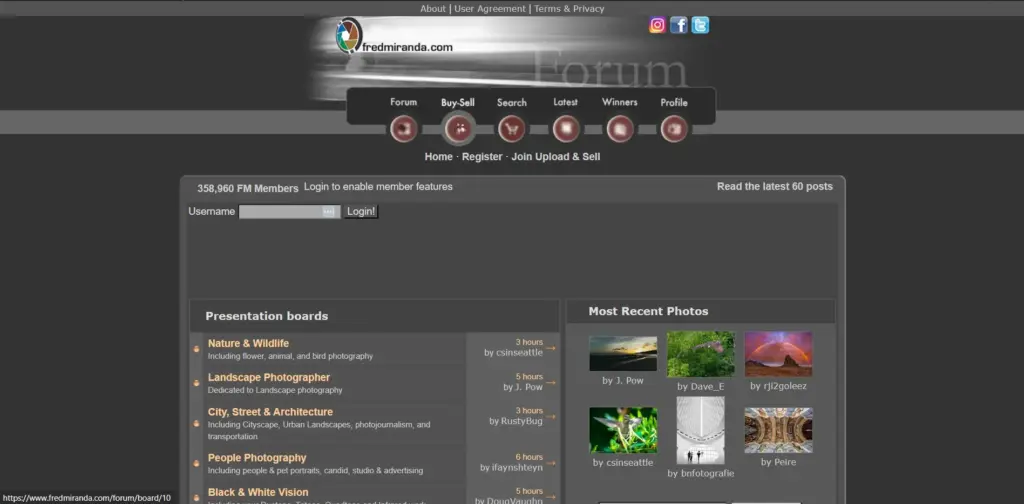The image size is (1024, 504).
Task: Click the fredmiranda.com aperture logo
Action: tap(349, 35)
